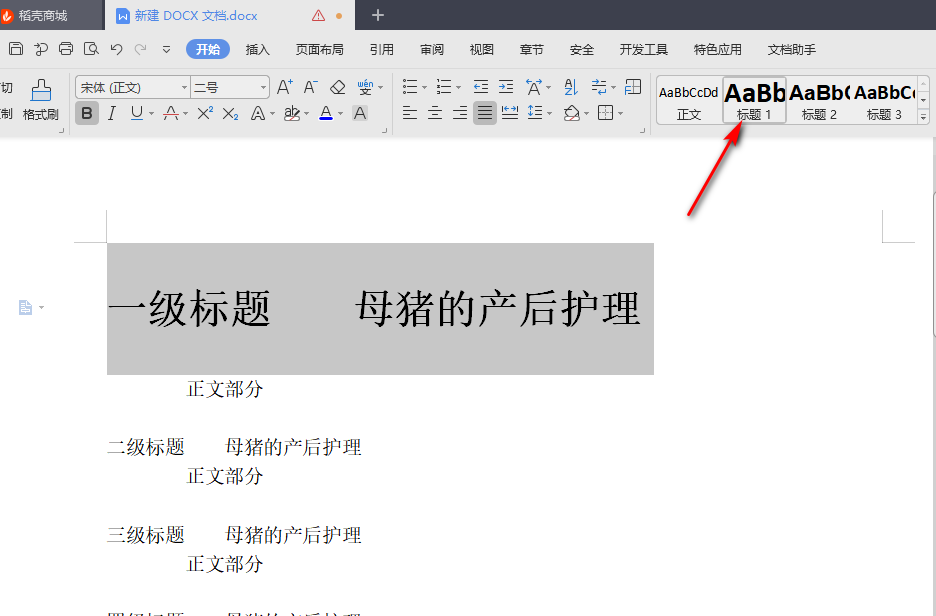Apply distributed alignment
Image resolution: width=936 pixels, height=616 pixels.
pyautogui.click(x=510, y=113)
